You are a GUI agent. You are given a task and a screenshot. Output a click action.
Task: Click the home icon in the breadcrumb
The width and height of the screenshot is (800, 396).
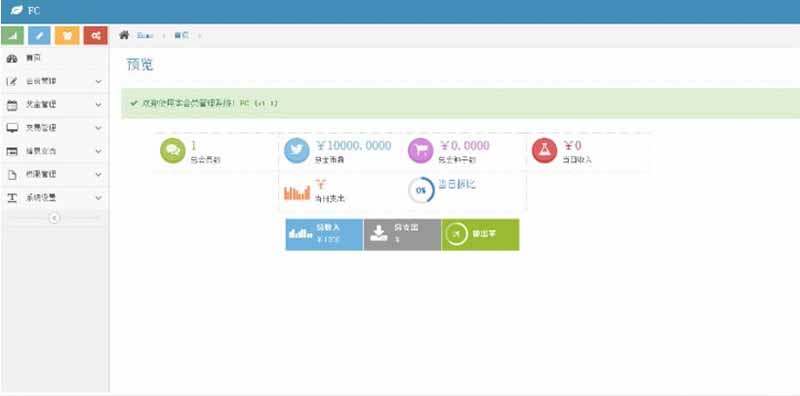point(124,35)
